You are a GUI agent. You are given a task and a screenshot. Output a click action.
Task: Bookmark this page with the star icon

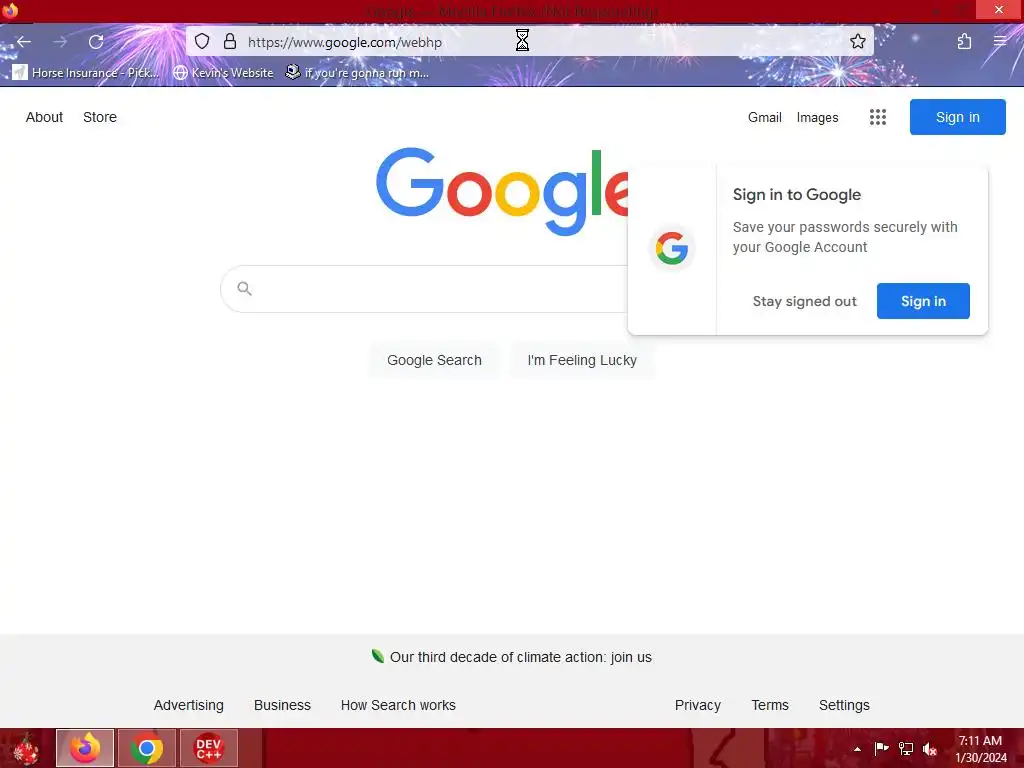857,42
